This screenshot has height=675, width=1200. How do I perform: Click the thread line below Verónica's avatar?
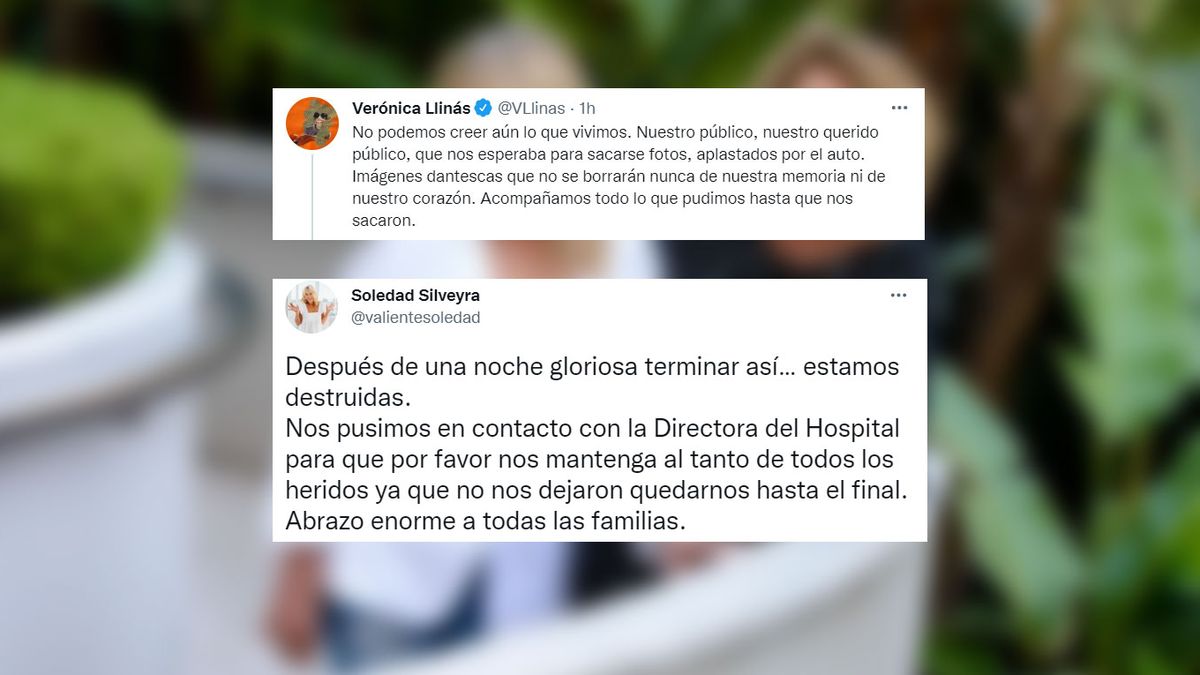tap(312, 197)
